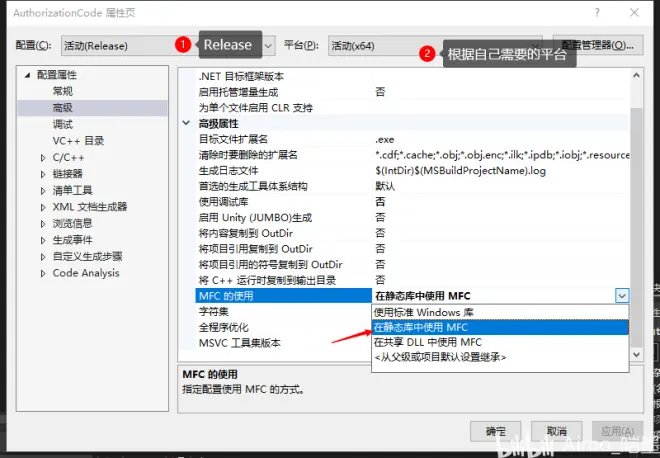Select VC++ 目录 tree item
The width and height of the screenshot is (660, 458).
(78, 141)
